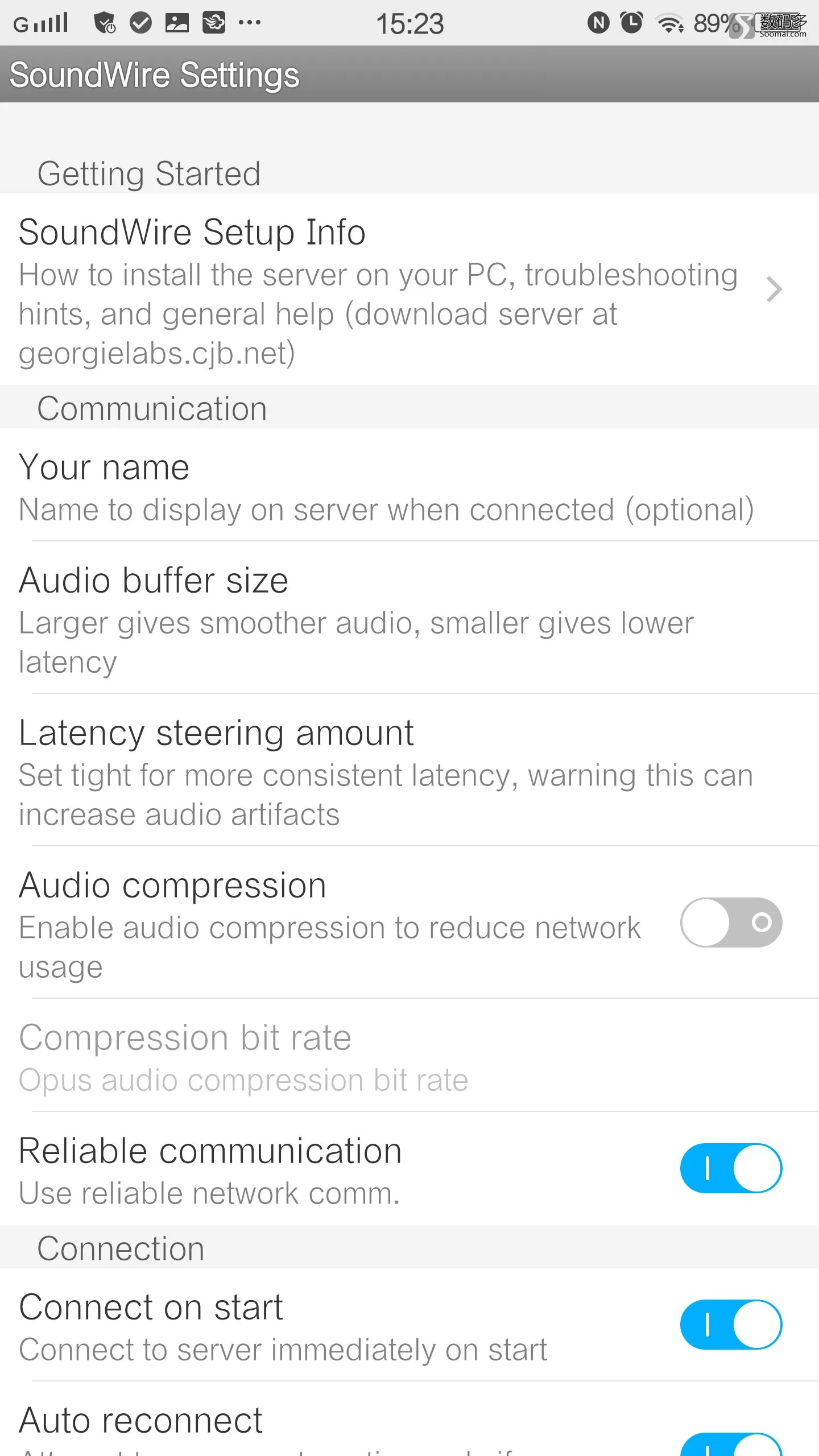This screenshot has height=1456, width=819.
Task: Tap the three-dots overflow notification icon
Action: (x=250, y=23)
